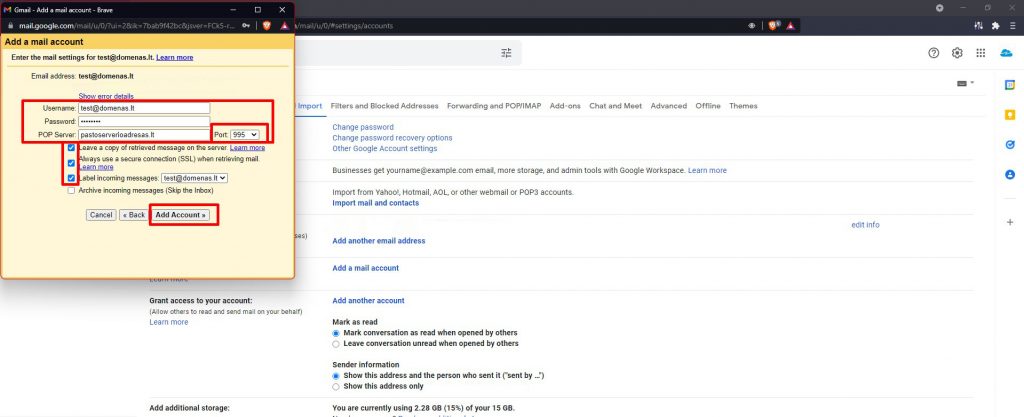Click the edit info link
The height and width of the screenshot is (417, 1024).
pos(865,224)
